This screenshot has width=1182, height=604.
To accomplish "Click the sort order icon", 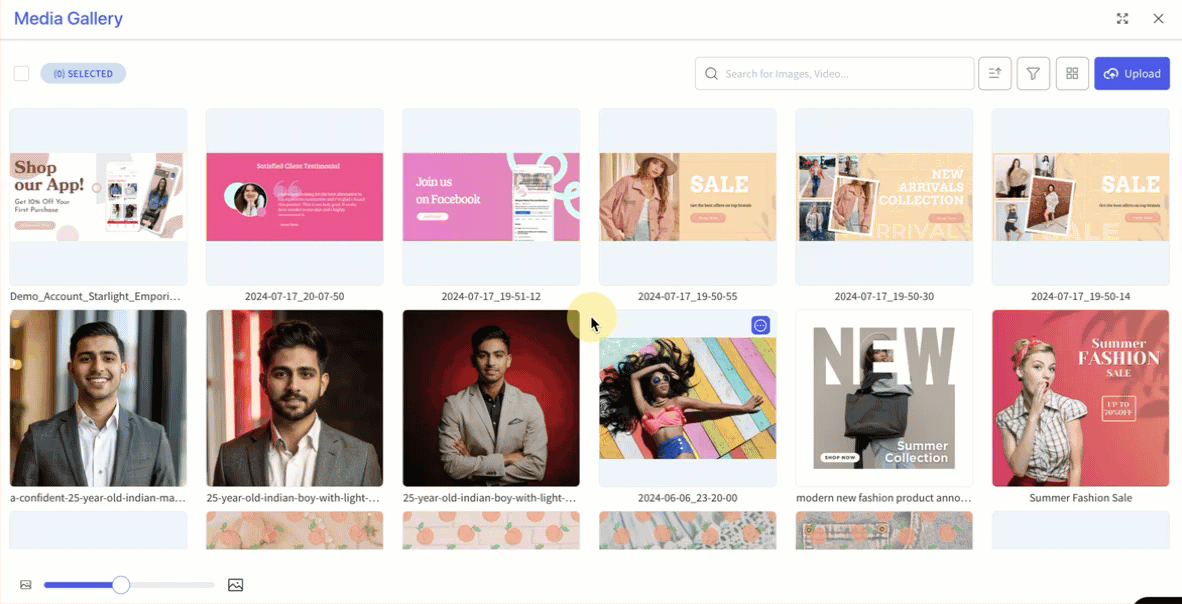I will pos(994,73).
